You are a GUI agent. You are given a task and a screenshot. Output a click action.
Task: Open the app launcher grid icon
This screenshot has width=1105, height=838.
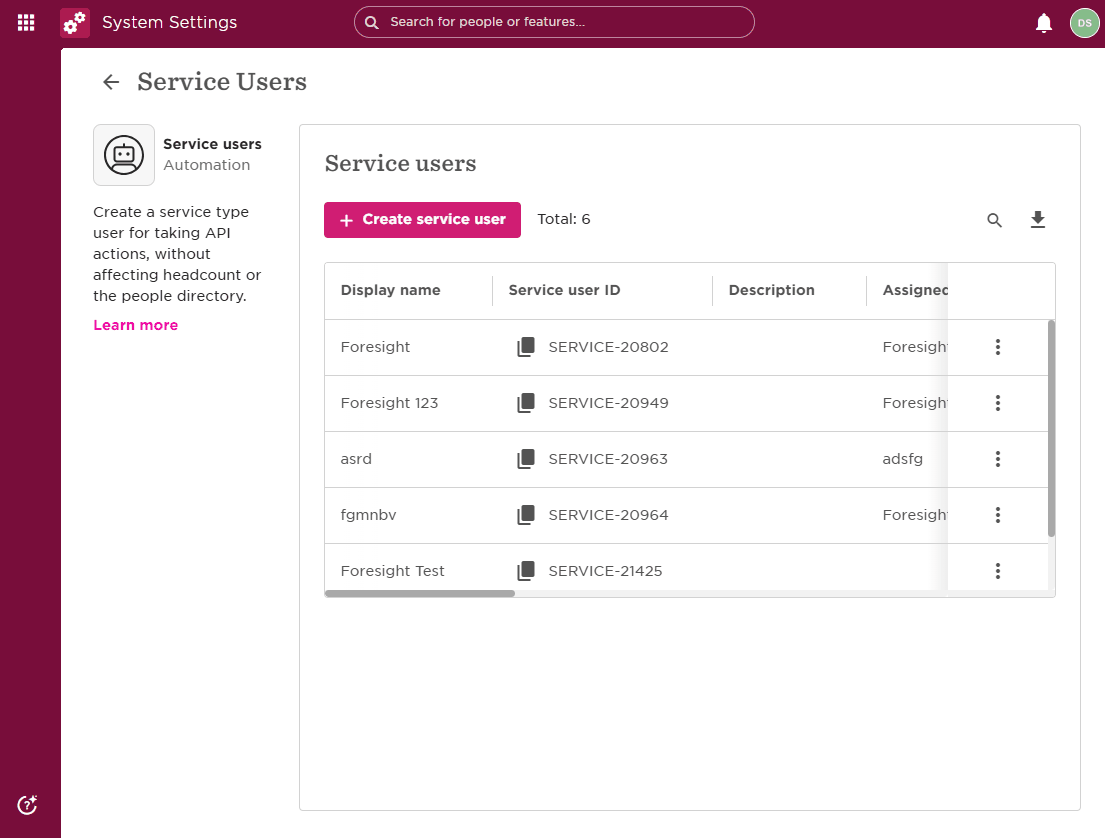pyautogui.click(x=26, y=23)
